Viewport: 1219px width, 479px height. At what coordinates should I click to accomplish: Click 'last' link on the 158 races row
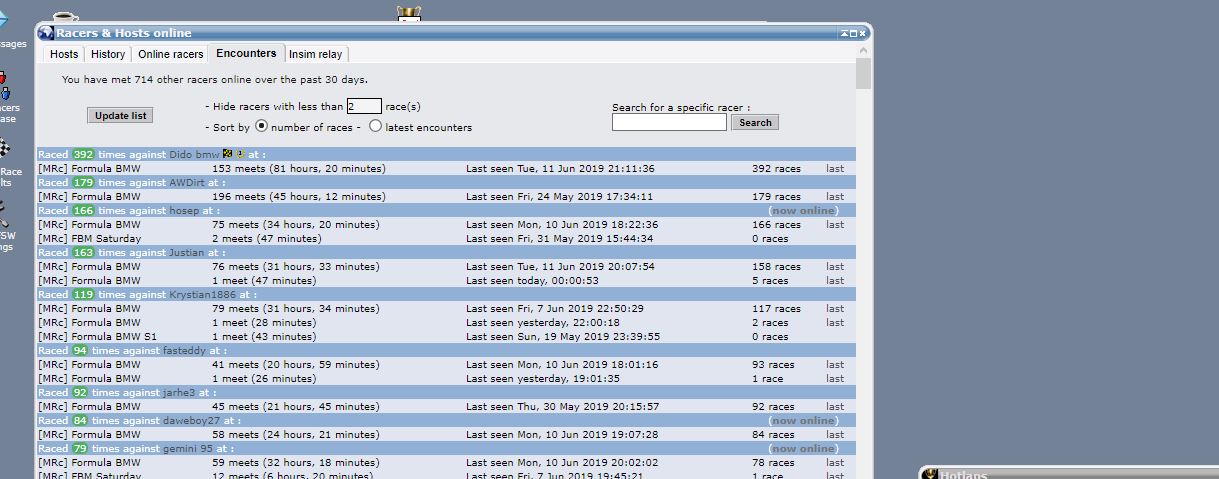[835, 266]
